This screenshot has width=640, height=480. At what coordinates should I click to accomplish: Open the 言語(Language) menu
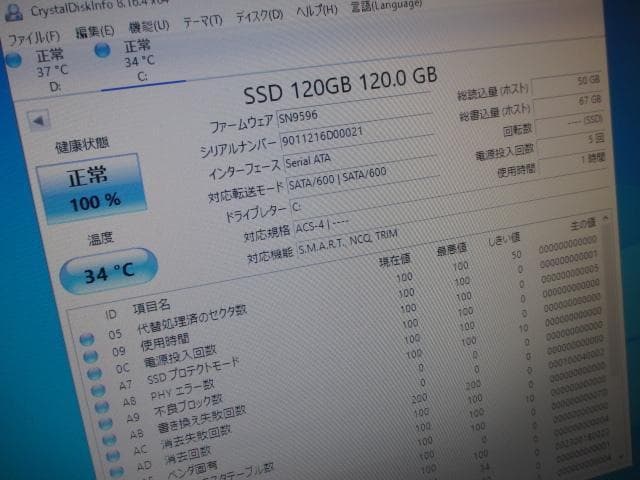coord(386,5)
